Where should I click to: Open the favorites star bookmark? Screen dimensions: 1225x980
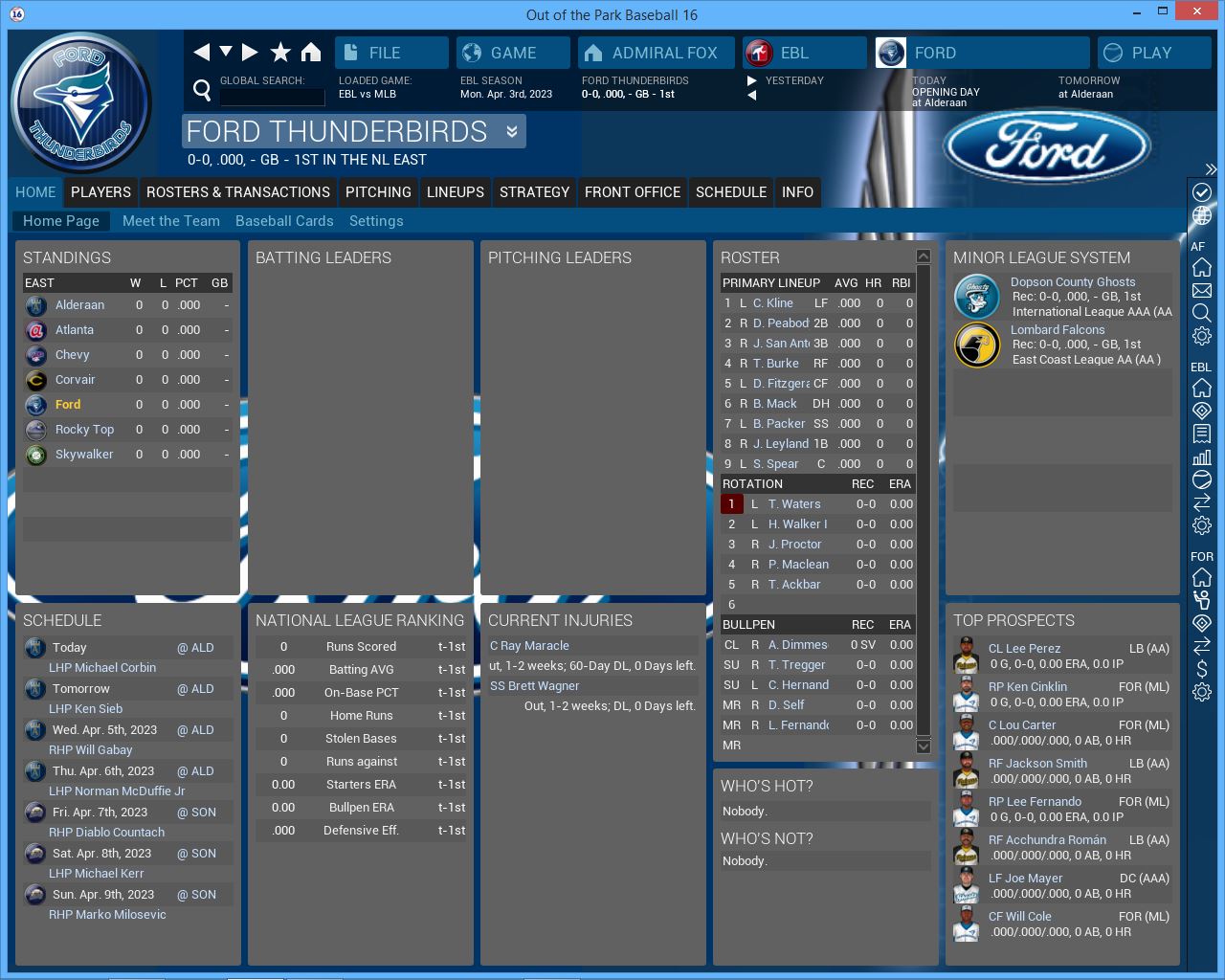coord(280,53)
